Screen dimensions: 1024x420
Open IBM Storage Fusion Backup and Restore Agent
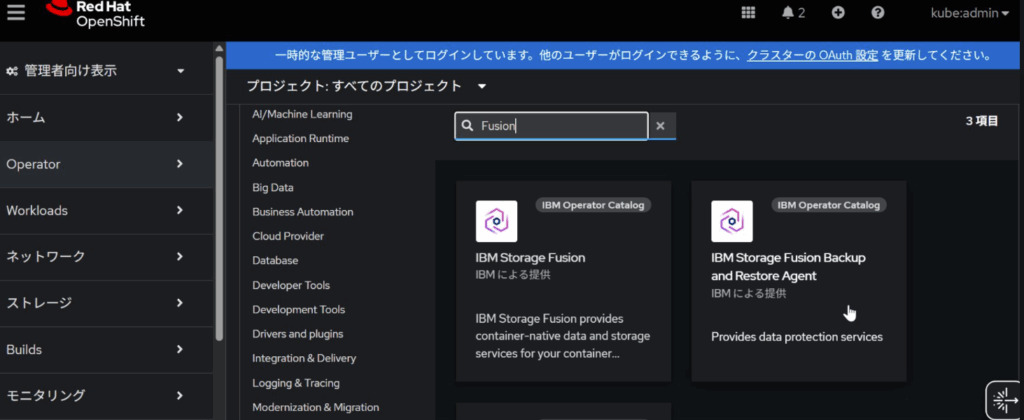click(788, 267)
